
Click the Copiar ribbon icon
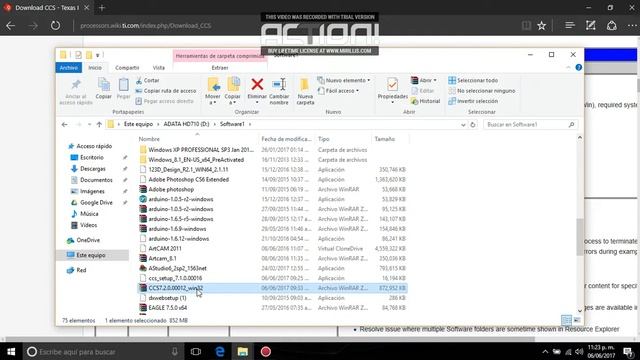pyautogui.click(x=104, y=84)
